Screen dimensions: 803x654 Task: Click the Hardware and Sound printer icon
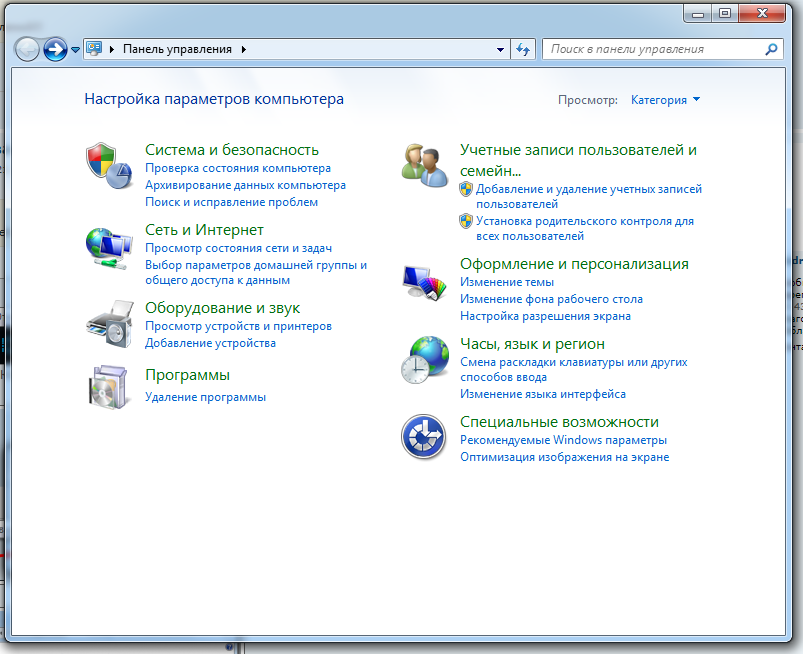(110, 324)
